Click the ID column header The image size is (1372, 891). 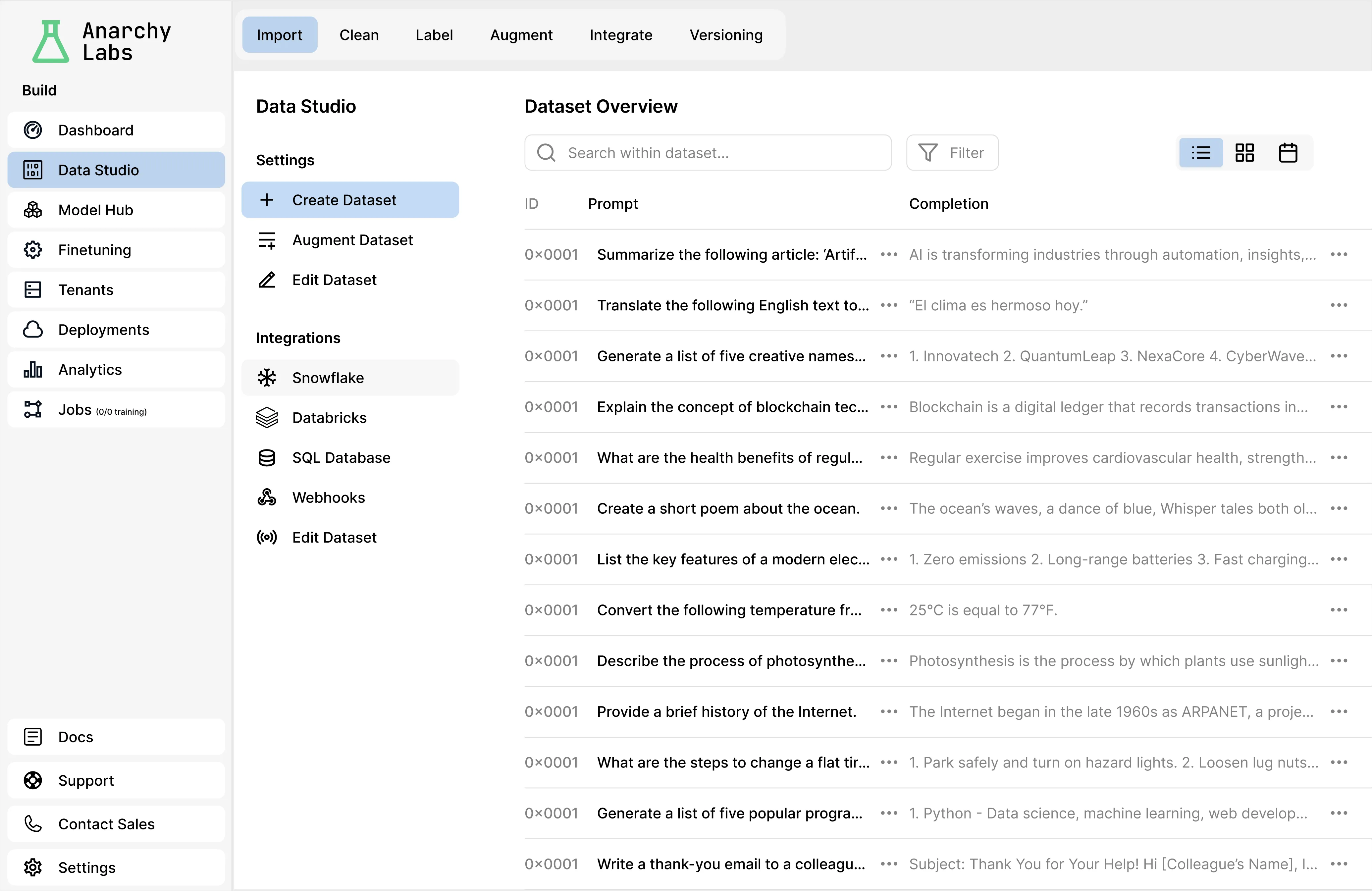click(x=531, y=203)
